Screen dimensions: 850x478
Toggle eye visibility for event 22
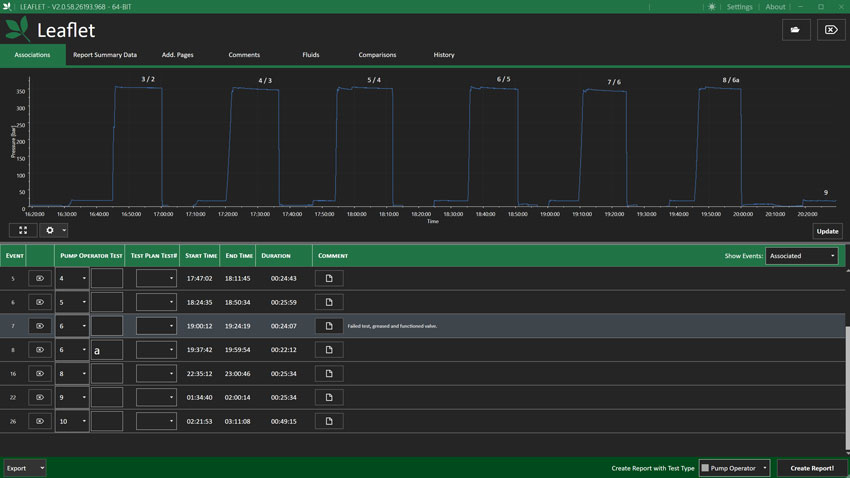[x=40, y=397]
